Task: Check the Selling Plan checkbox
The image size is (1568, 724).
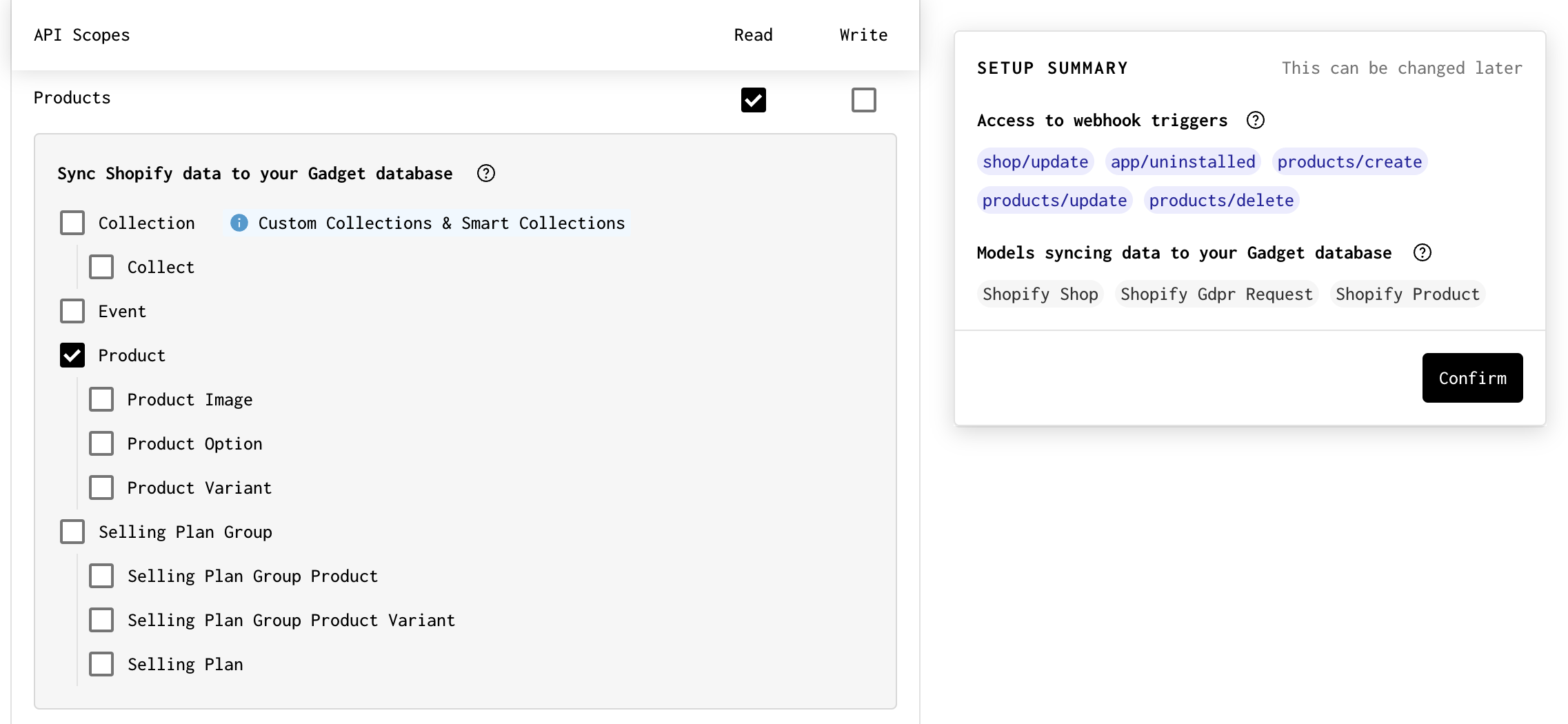Action: [101, 664]
